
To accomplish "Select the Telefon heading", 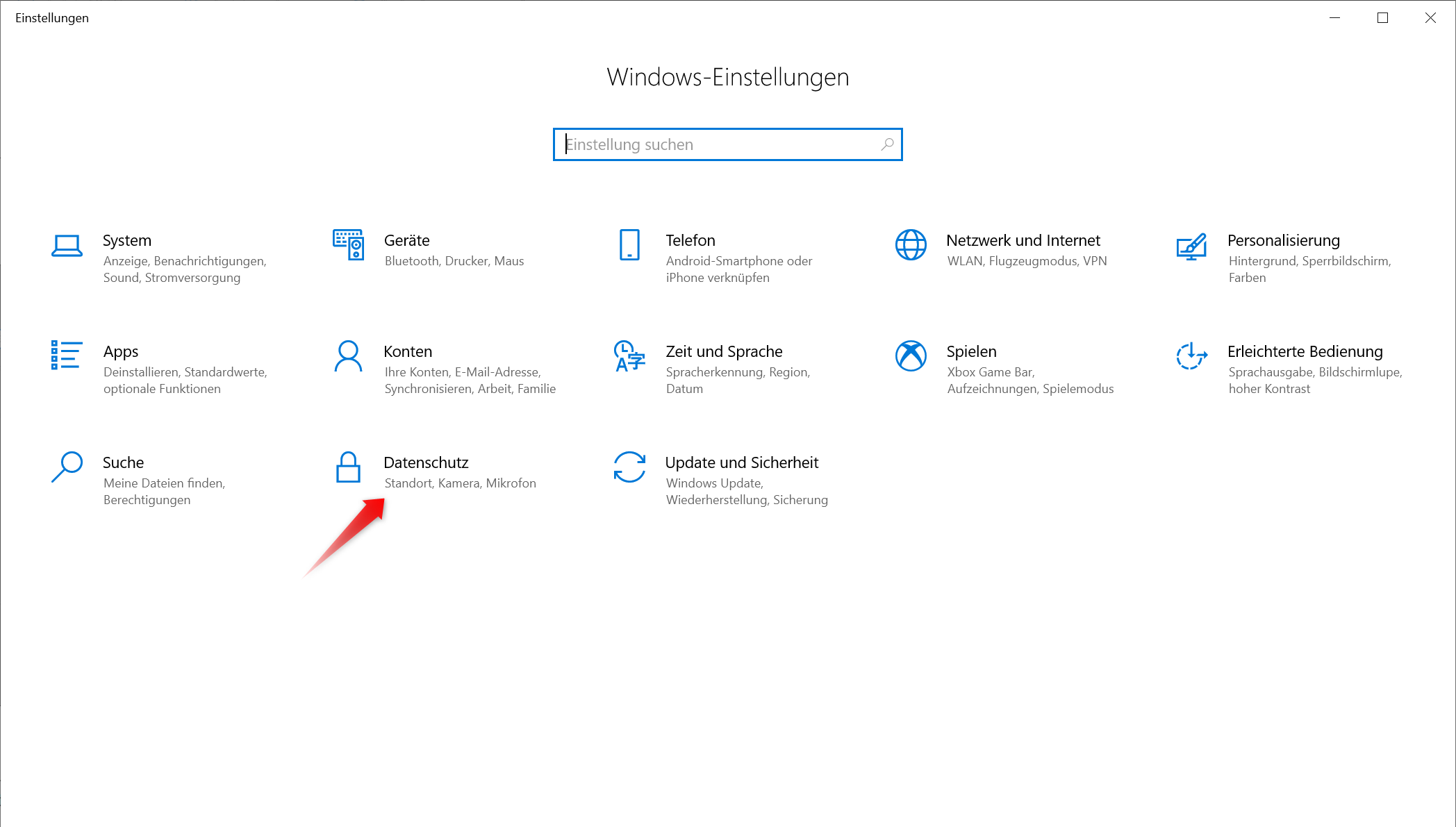I will coord(690,240).
